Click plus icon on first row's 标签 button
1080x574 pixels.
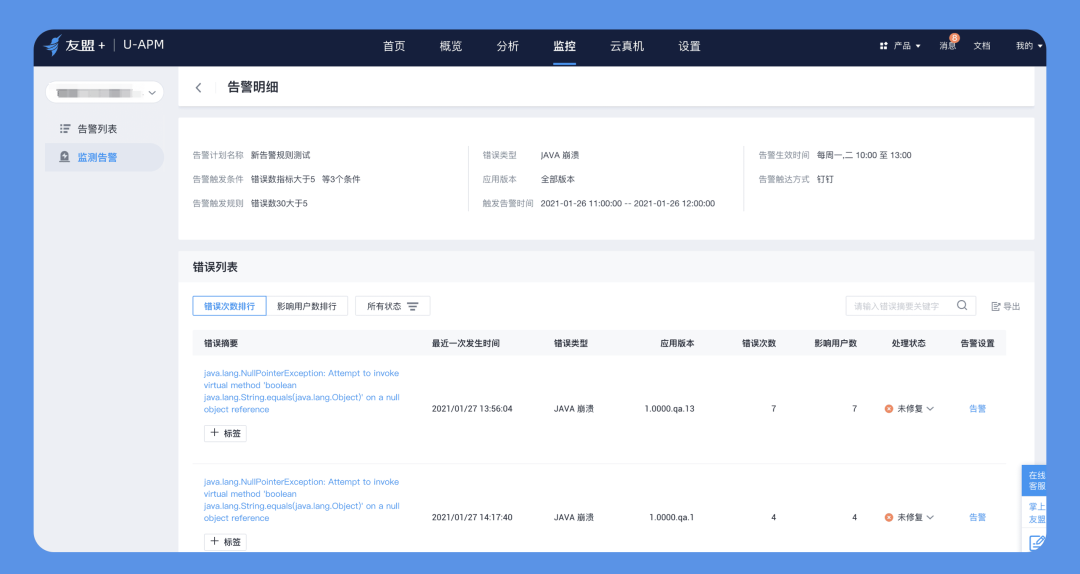(214, 433)
